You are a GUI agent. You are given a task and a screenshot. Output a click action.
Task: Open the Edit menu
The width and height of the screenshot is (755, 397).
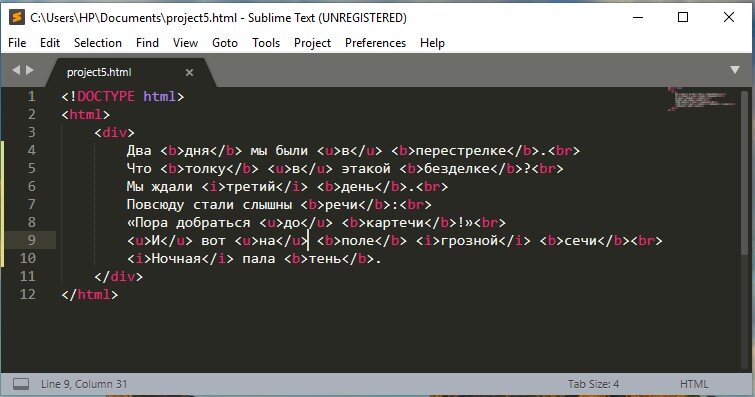pos(50,43)
